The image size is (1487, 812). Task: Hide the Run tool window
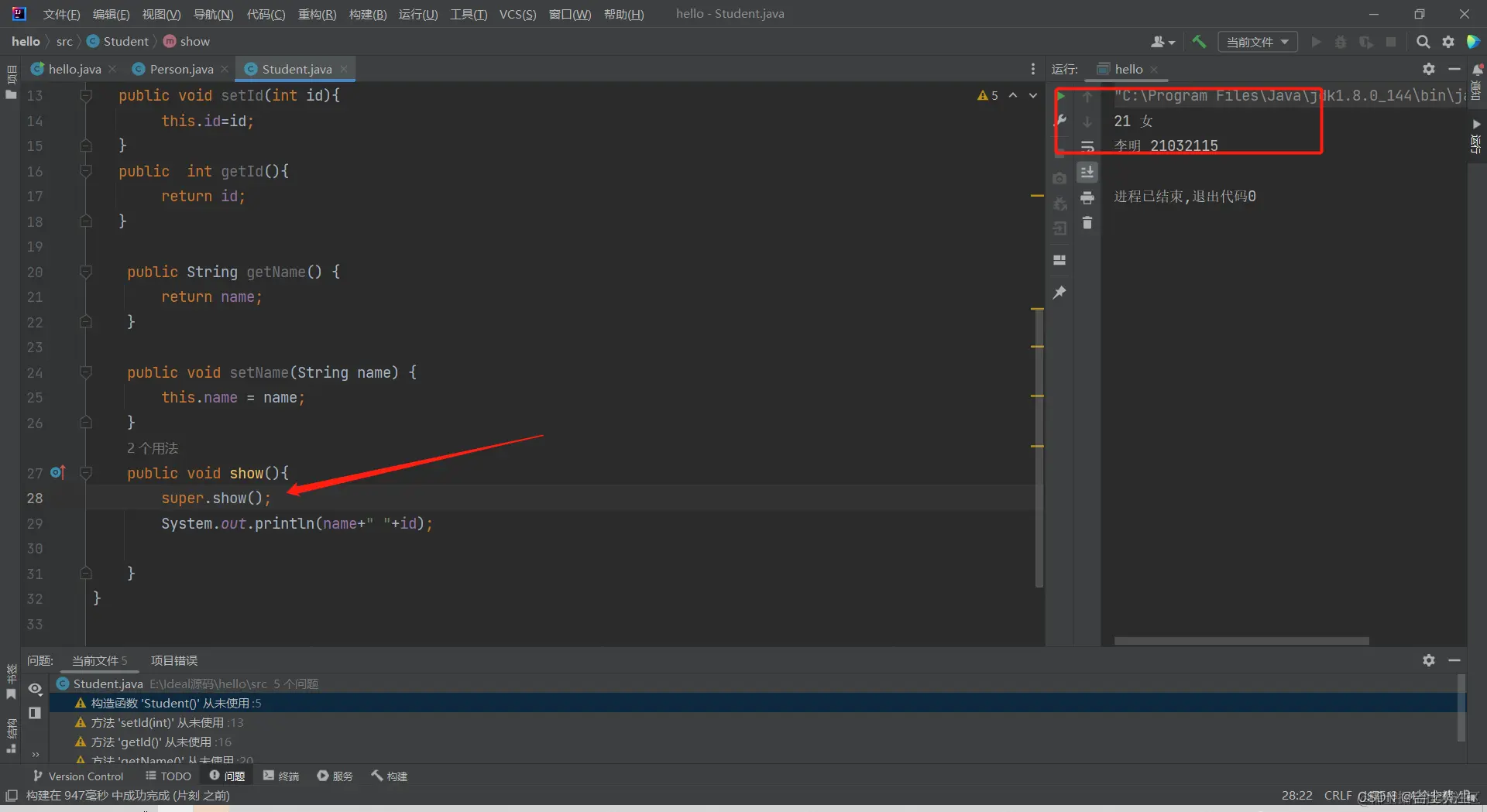[1454, 69]
